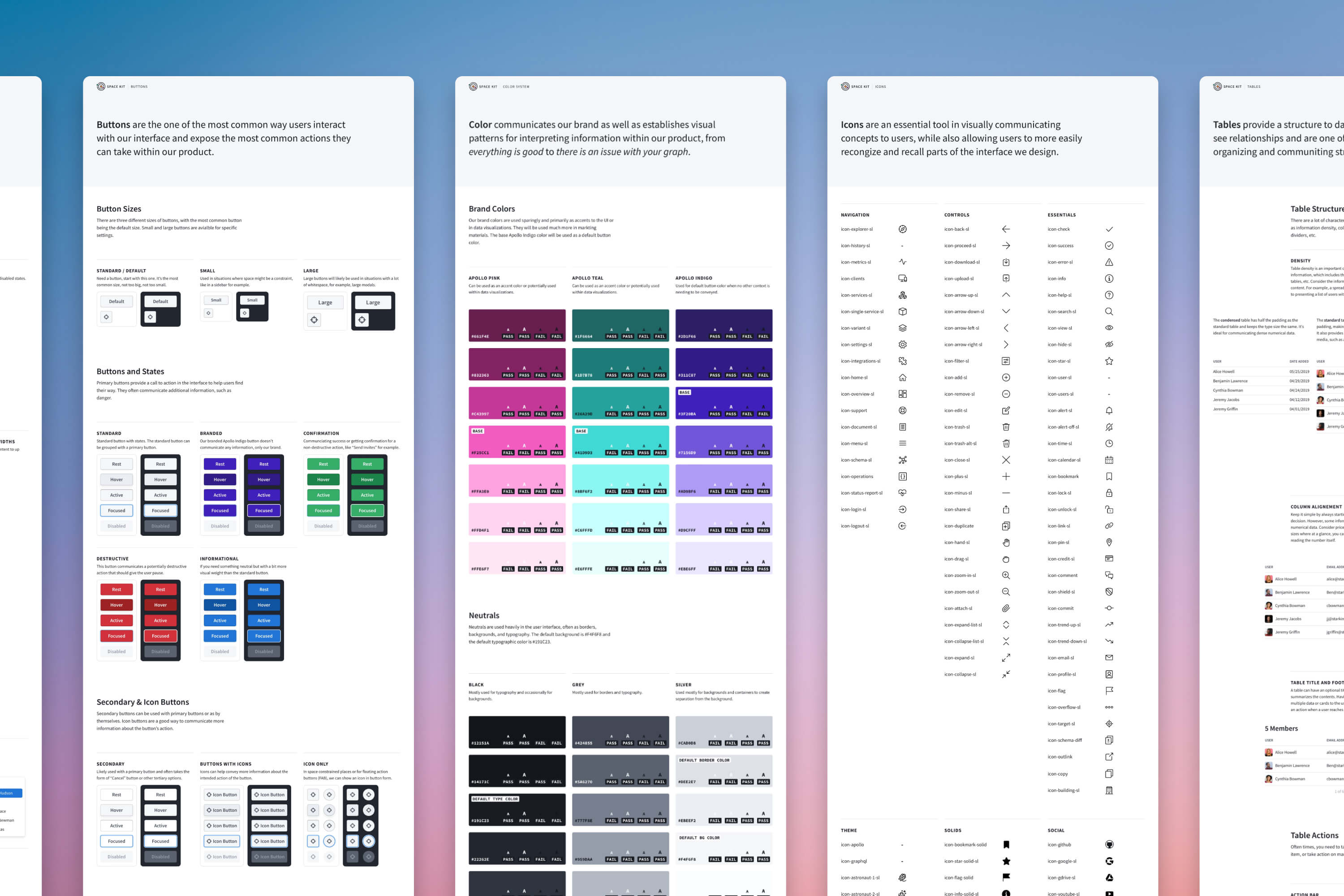This screenshot has height=896, width=1344.
Task: Click the dark-background Large button
Action: click(x=373, y=302)
